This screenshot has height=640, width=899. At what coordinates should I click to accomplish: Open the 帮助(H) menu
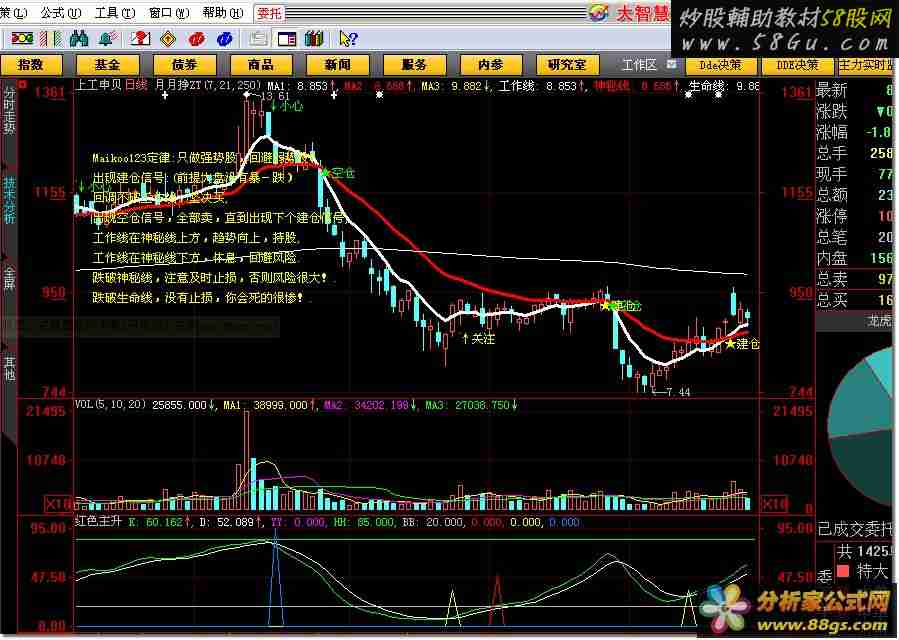tap(222, 12)
